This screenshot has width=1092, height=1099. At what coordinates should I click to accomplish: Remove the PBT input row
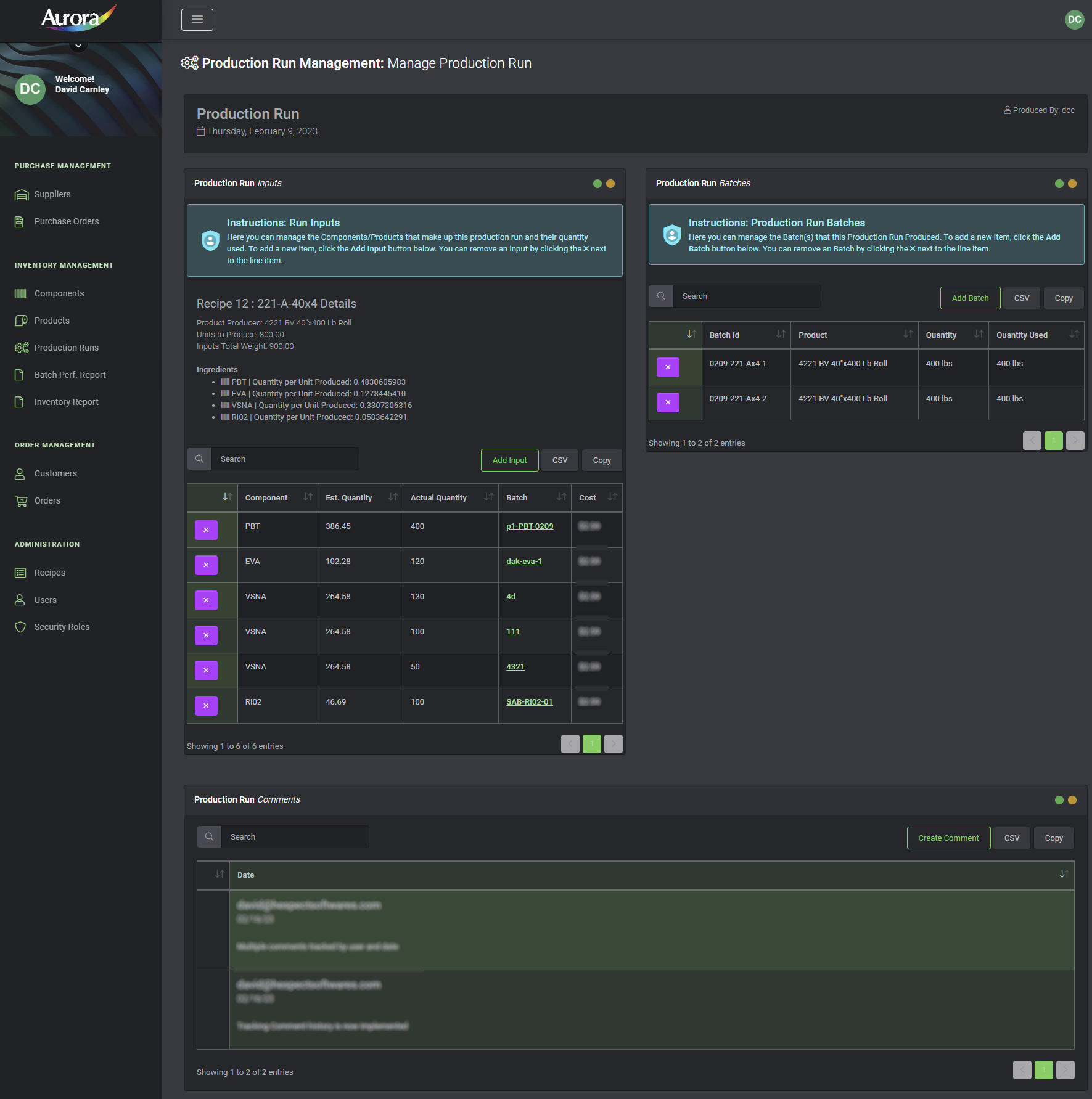(x=206, y=530)
